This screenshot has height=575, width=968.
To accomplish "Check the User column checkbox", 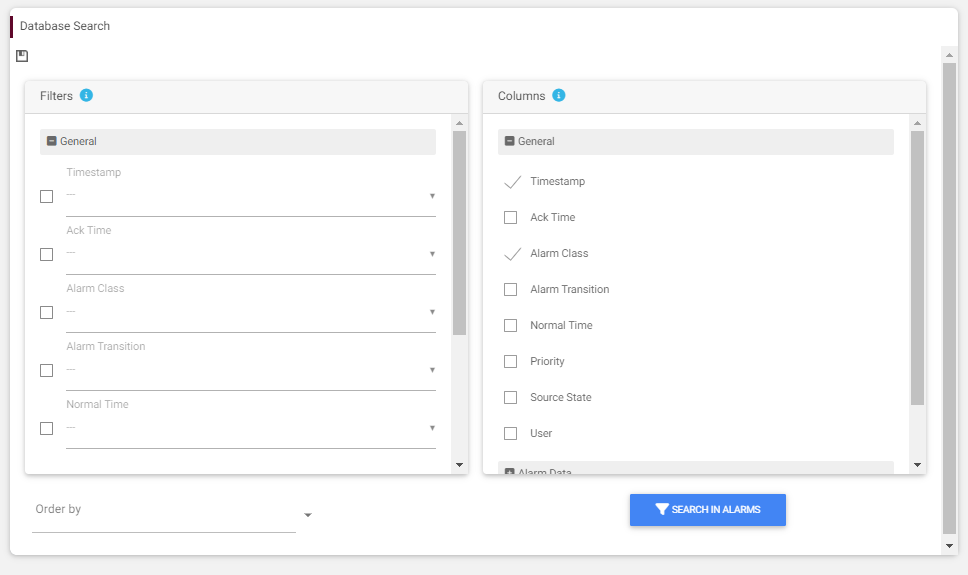I will pyautogui.click(x=510, y=433).
